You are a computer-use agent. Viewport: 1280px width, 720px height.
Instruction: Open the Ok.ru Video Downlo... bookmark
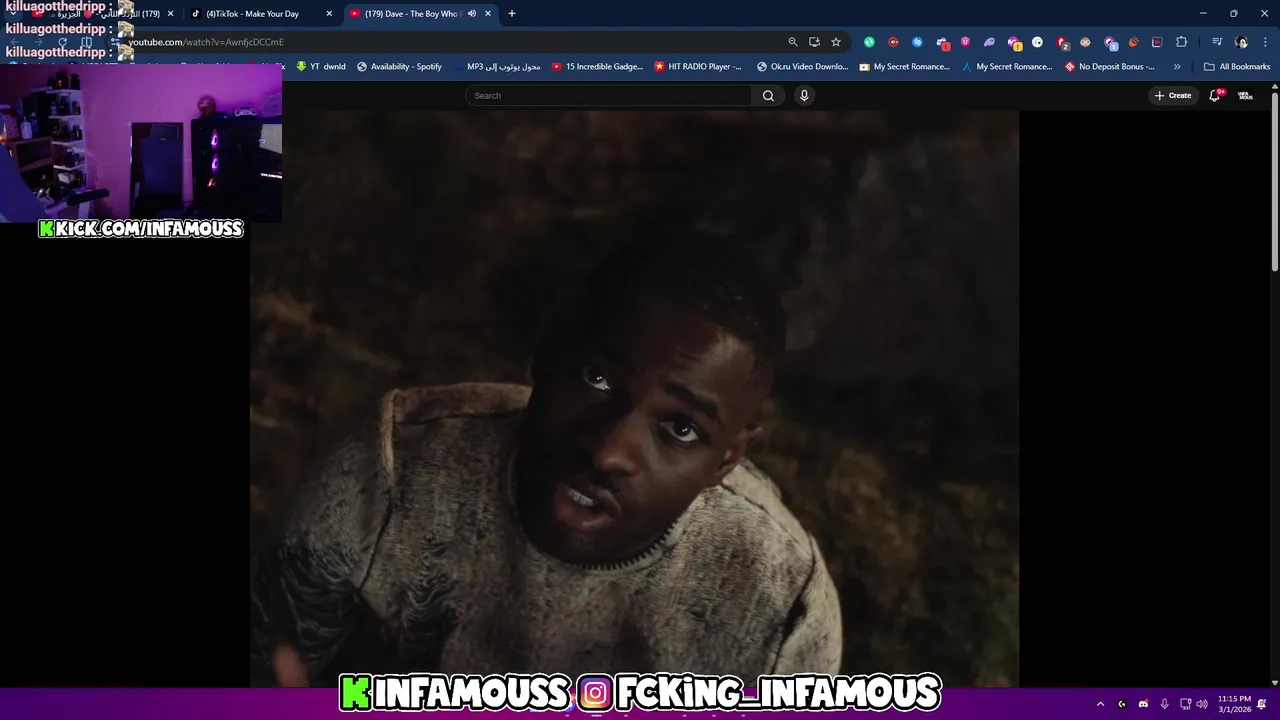tap(802, 67)
